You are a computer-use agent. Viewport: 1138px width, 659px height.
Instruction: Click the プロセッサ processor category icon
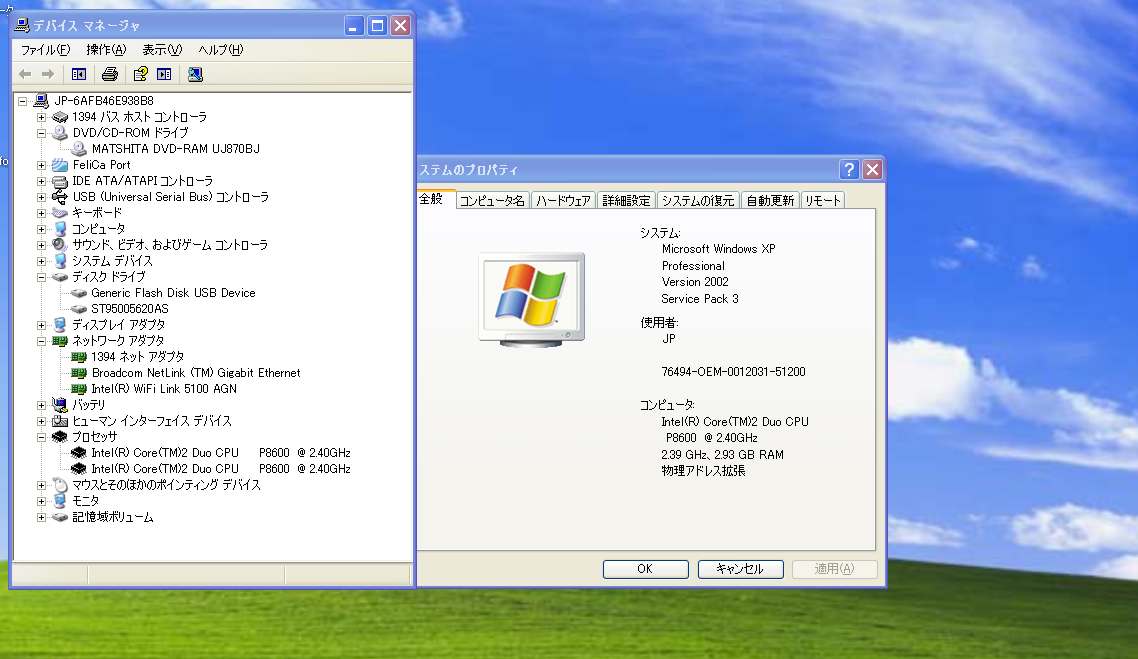tap(60, 437)
